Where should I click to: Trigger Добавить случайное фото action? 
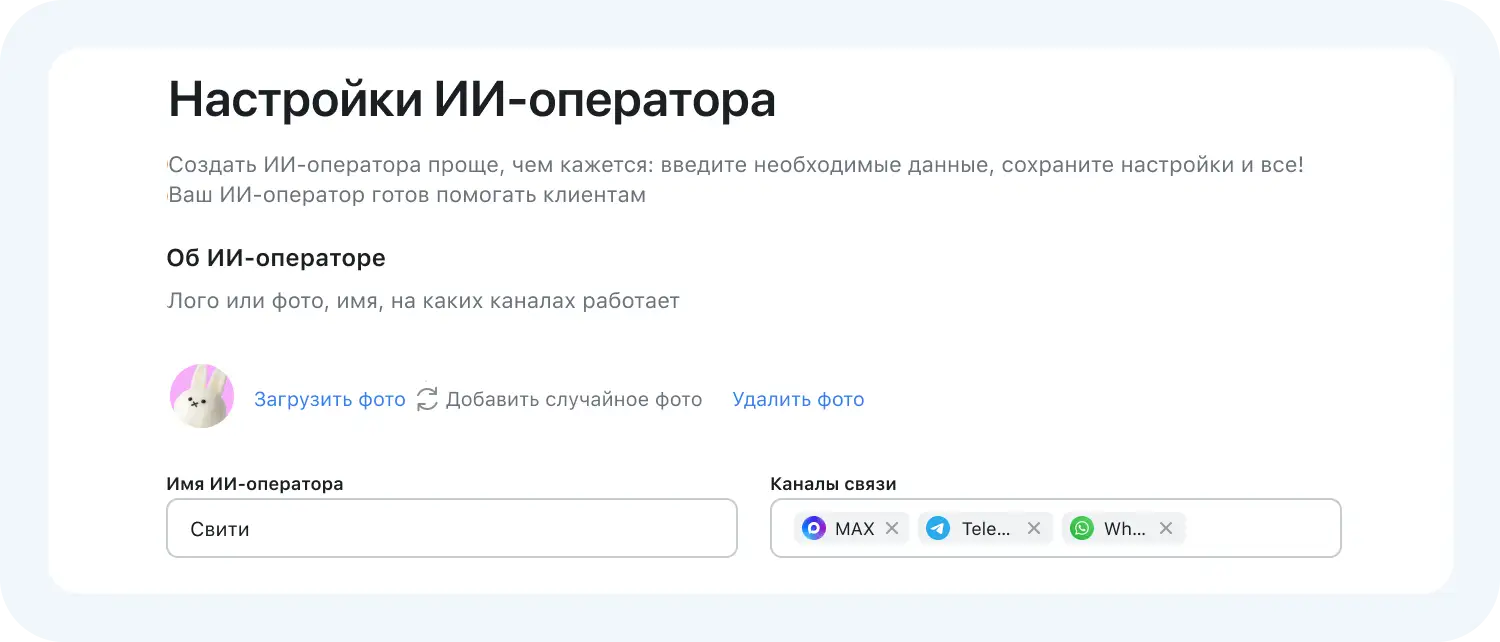(575, 398)
